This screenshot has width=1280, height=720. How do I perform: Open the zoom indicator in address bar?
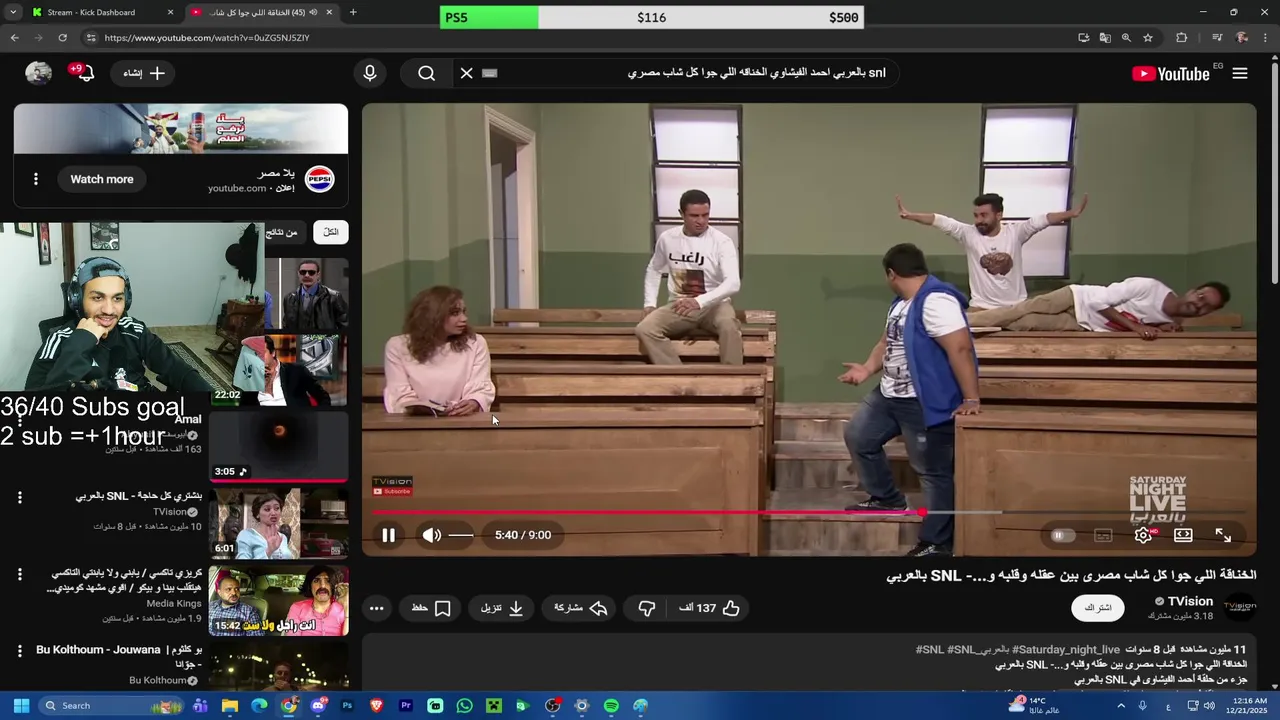click(1126, 37)
